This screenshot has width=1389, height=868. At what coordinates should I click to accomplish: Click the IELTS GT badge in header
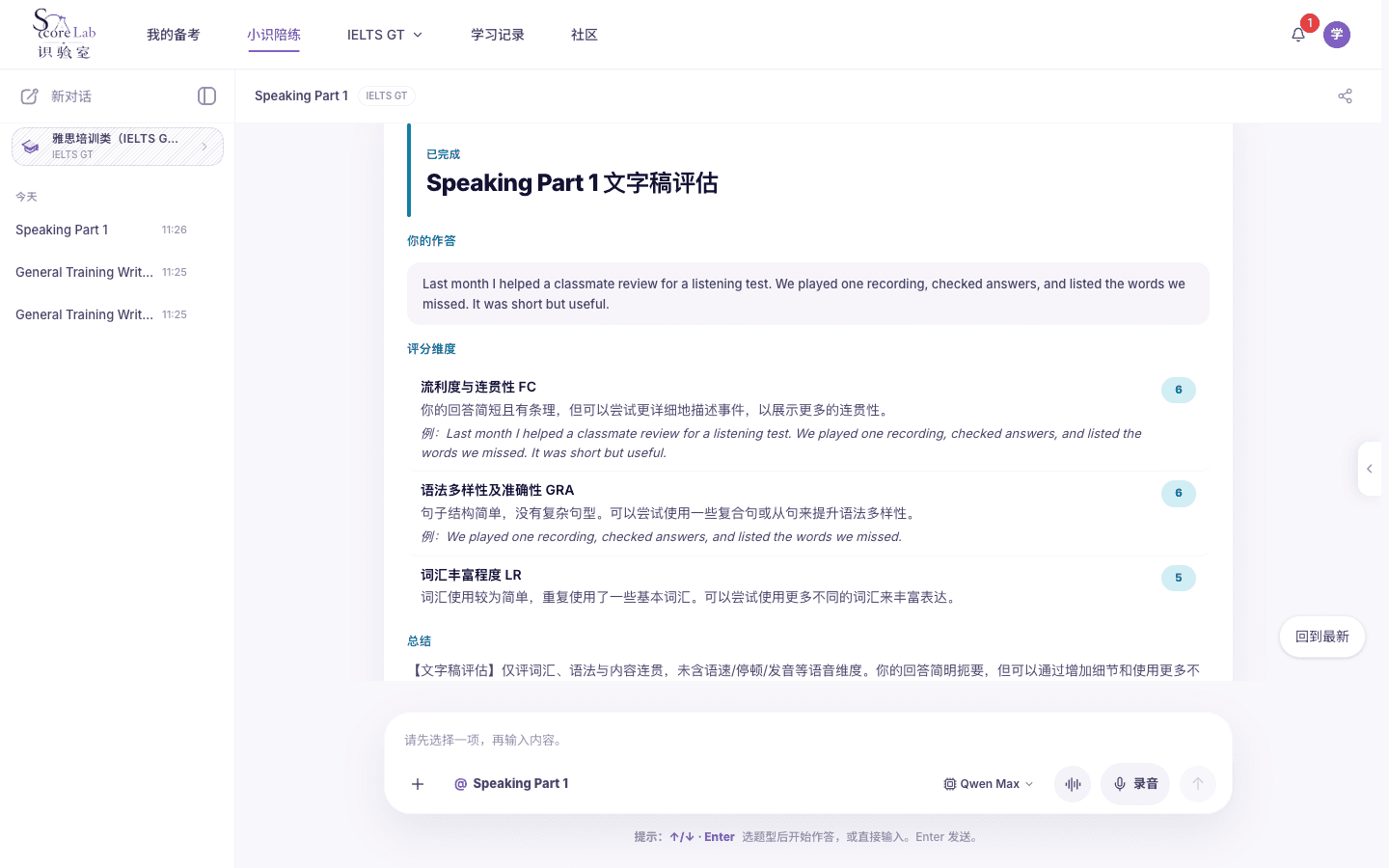[387, 95]
